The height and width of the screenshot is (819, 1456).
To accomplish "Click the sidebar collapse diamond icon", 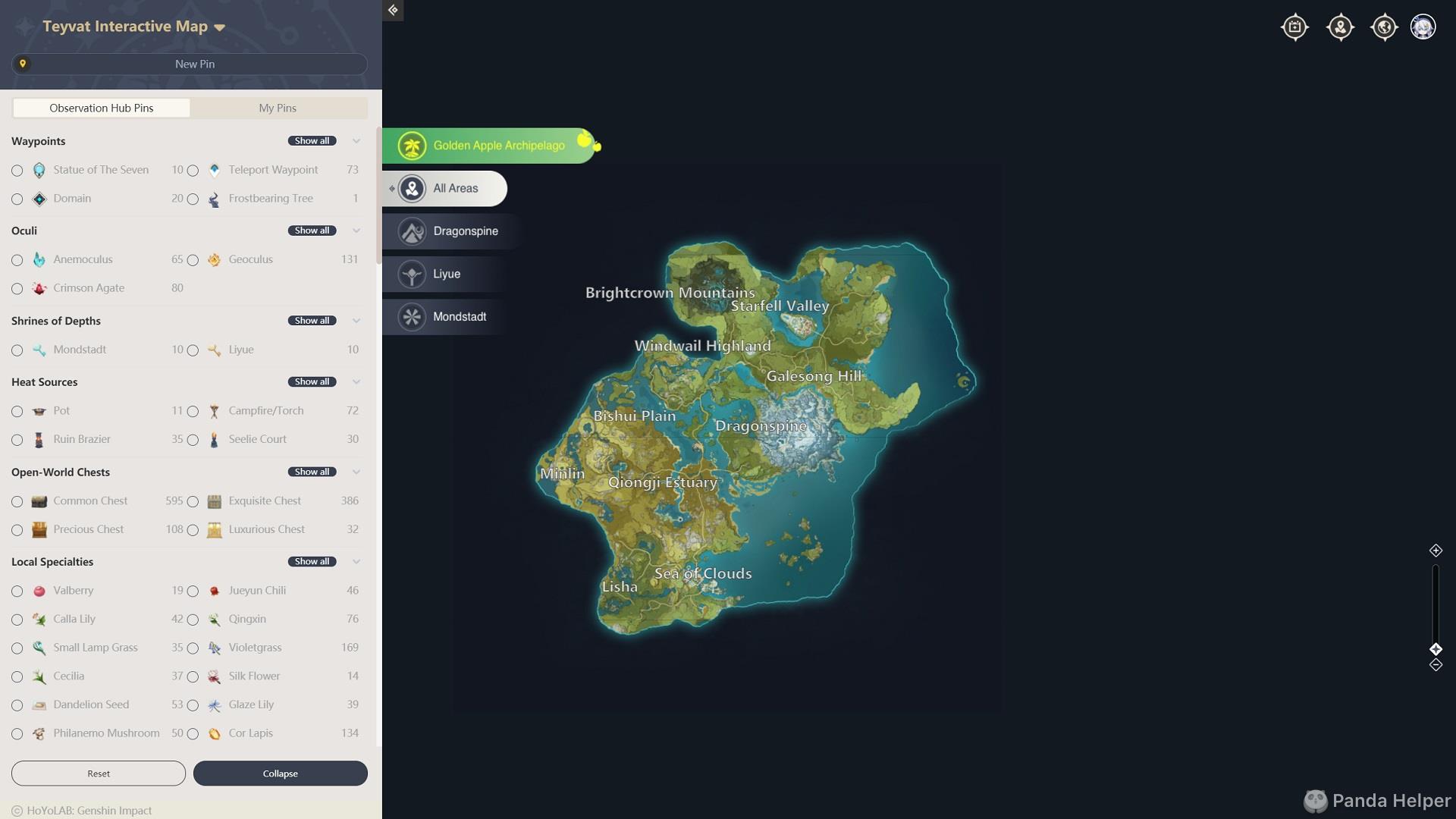I will coord(393,10).
